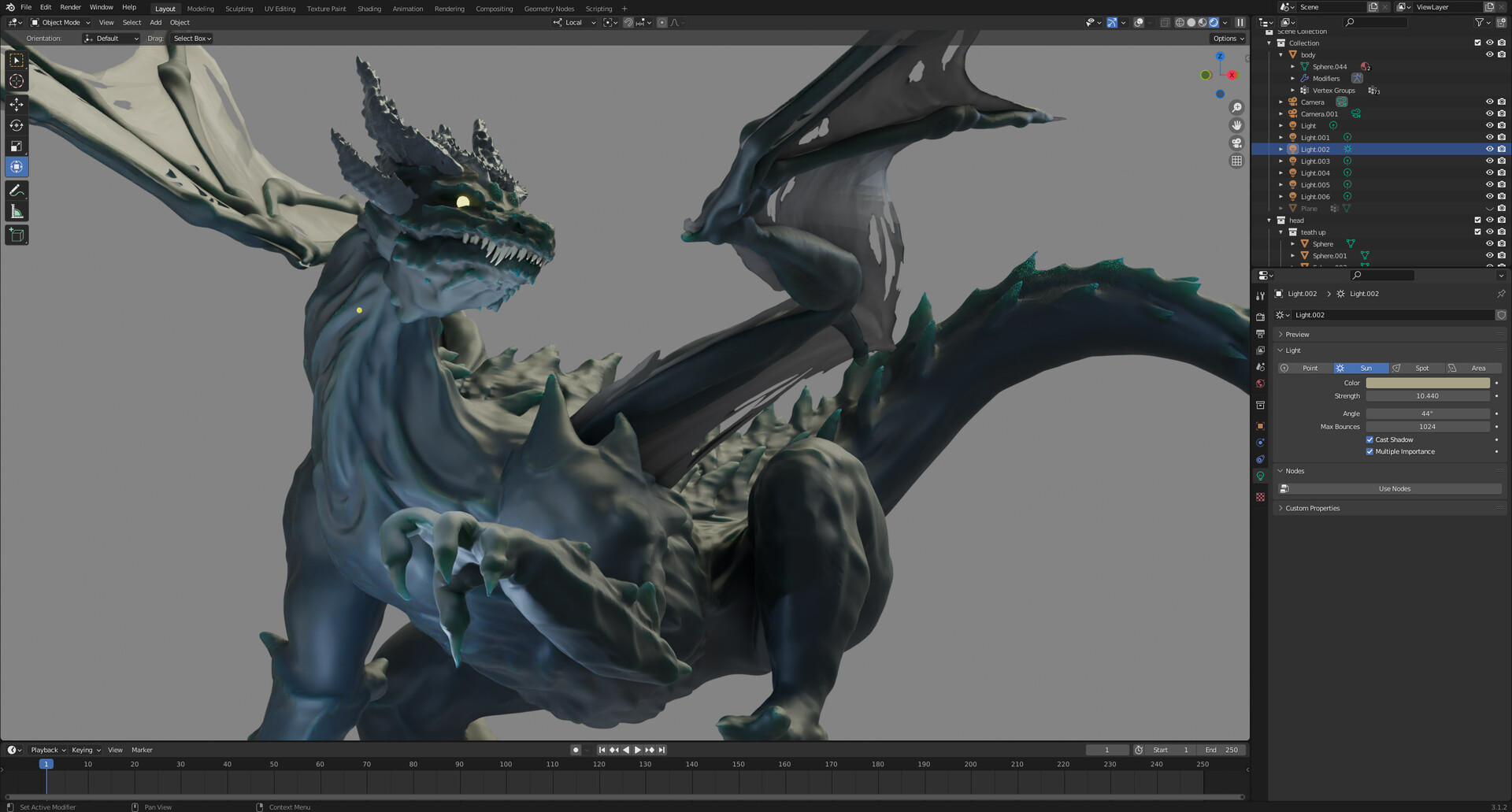Disable Cast Shadow for Light.002
The image size is (1512, 812).
1369,439
